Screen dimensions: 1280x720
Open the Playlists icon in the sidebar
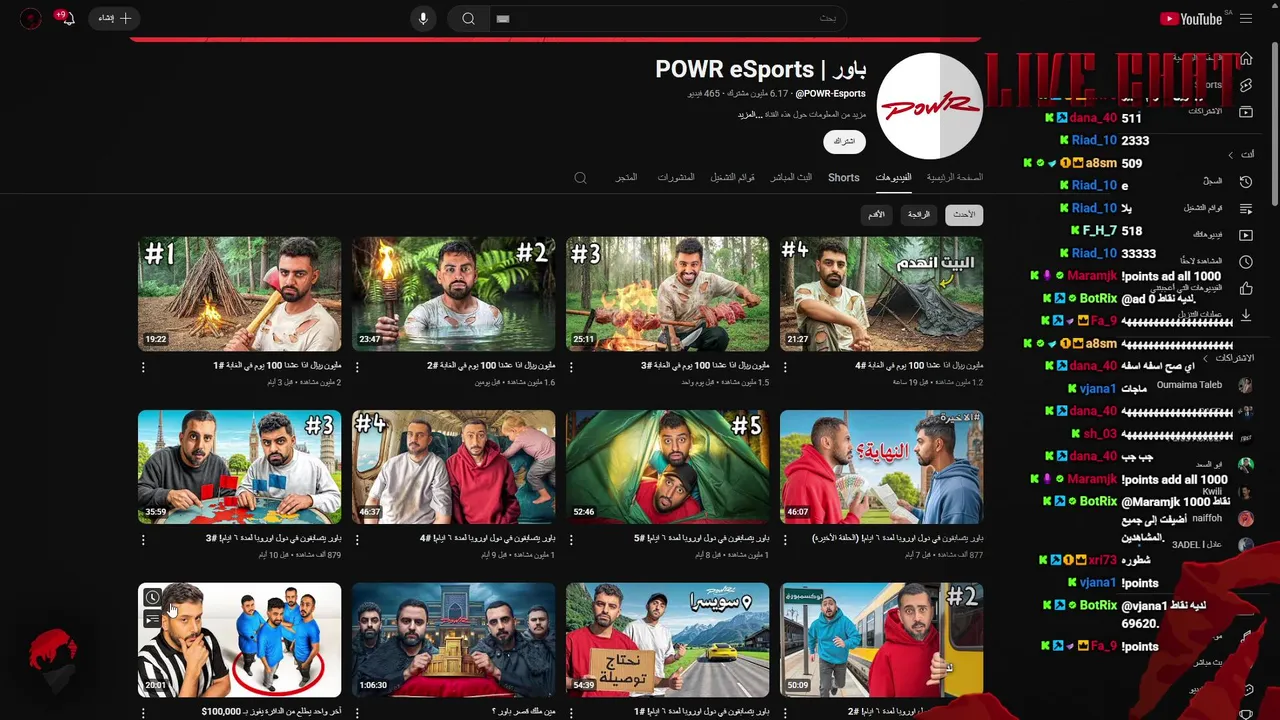(1246, 209)
